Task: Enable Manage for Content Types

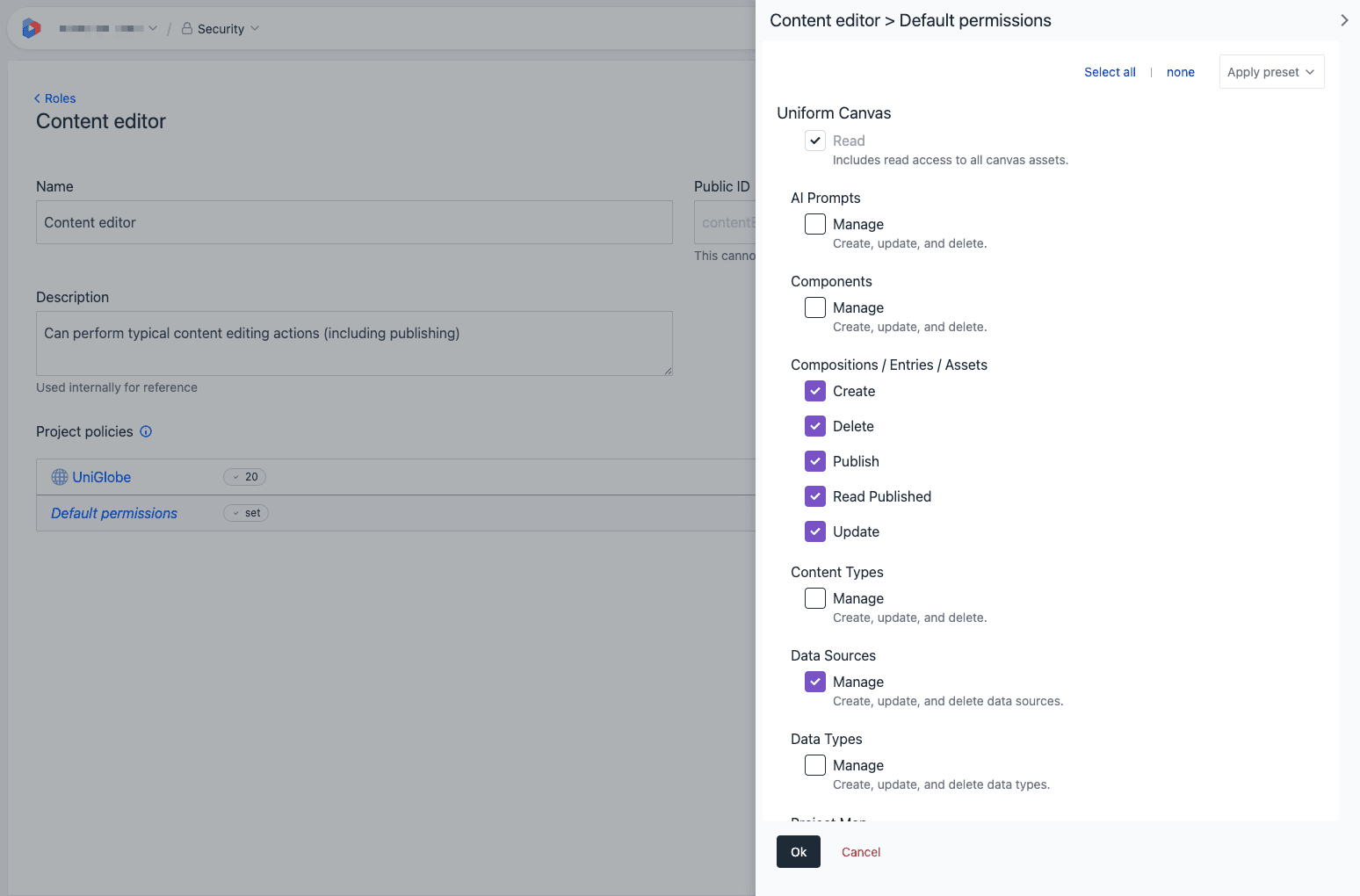Action: click(x=814, y=598)
